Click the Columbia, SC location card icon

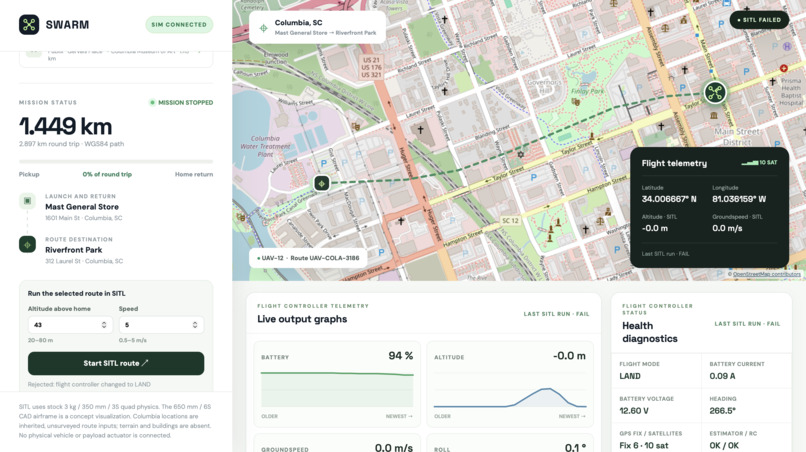click(263, 28)
